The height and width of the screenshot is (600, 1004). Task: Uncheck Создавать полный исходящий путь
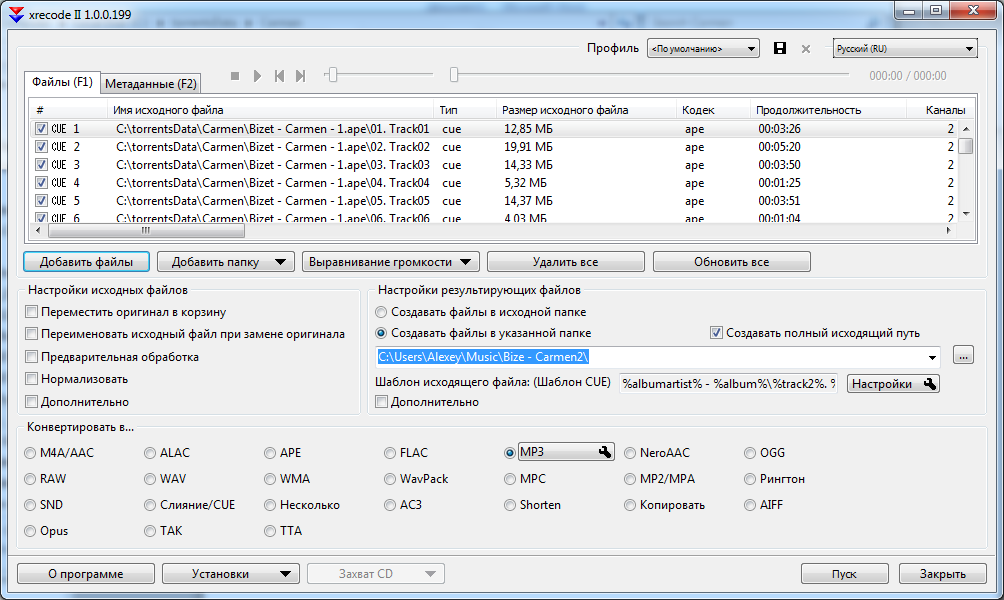click(x=716, y=333)
